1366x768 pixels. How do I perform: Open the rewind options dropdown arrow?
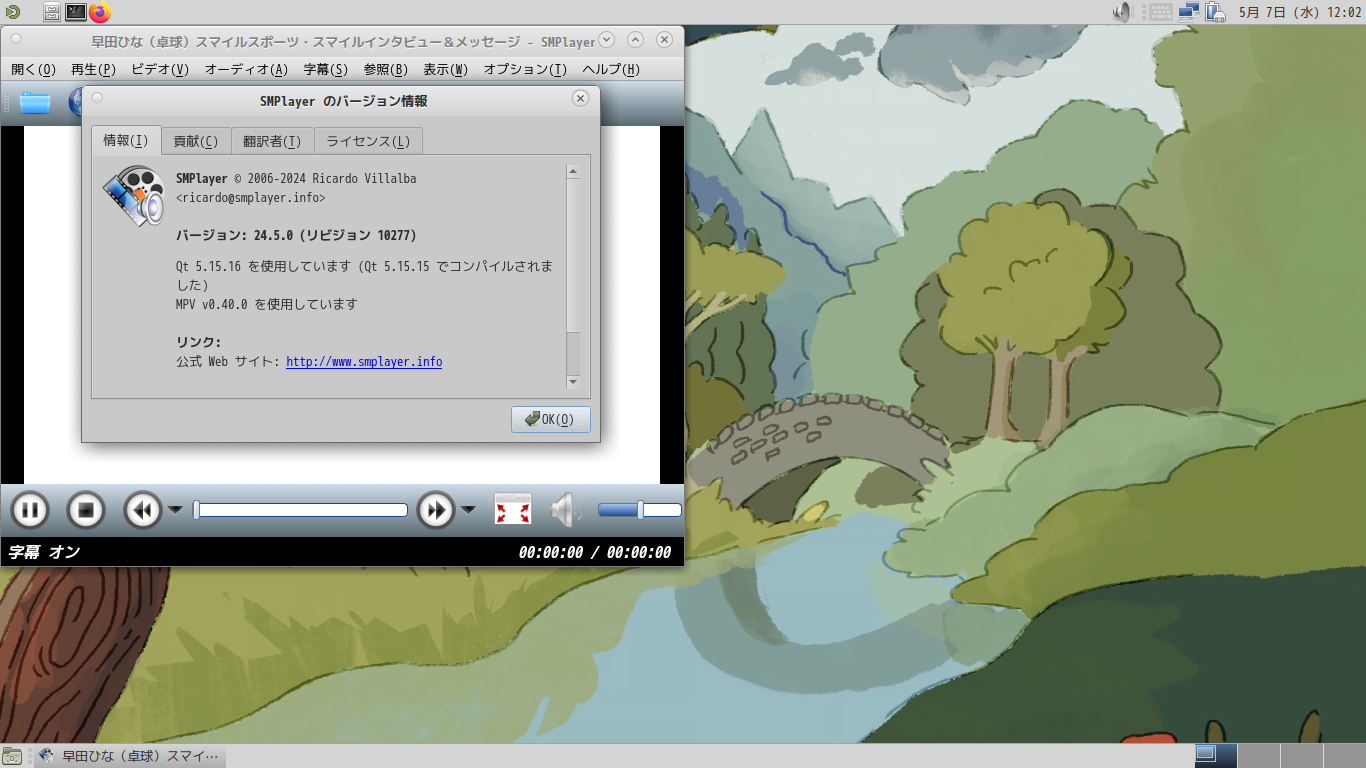point(175,510)
